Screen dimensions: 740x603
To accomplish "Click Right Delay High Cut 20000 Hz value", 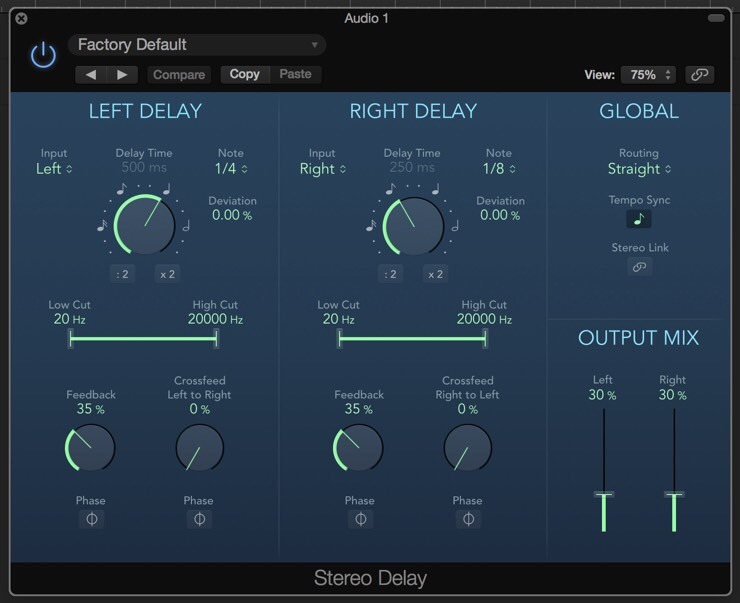I will [x=484, y=319].
